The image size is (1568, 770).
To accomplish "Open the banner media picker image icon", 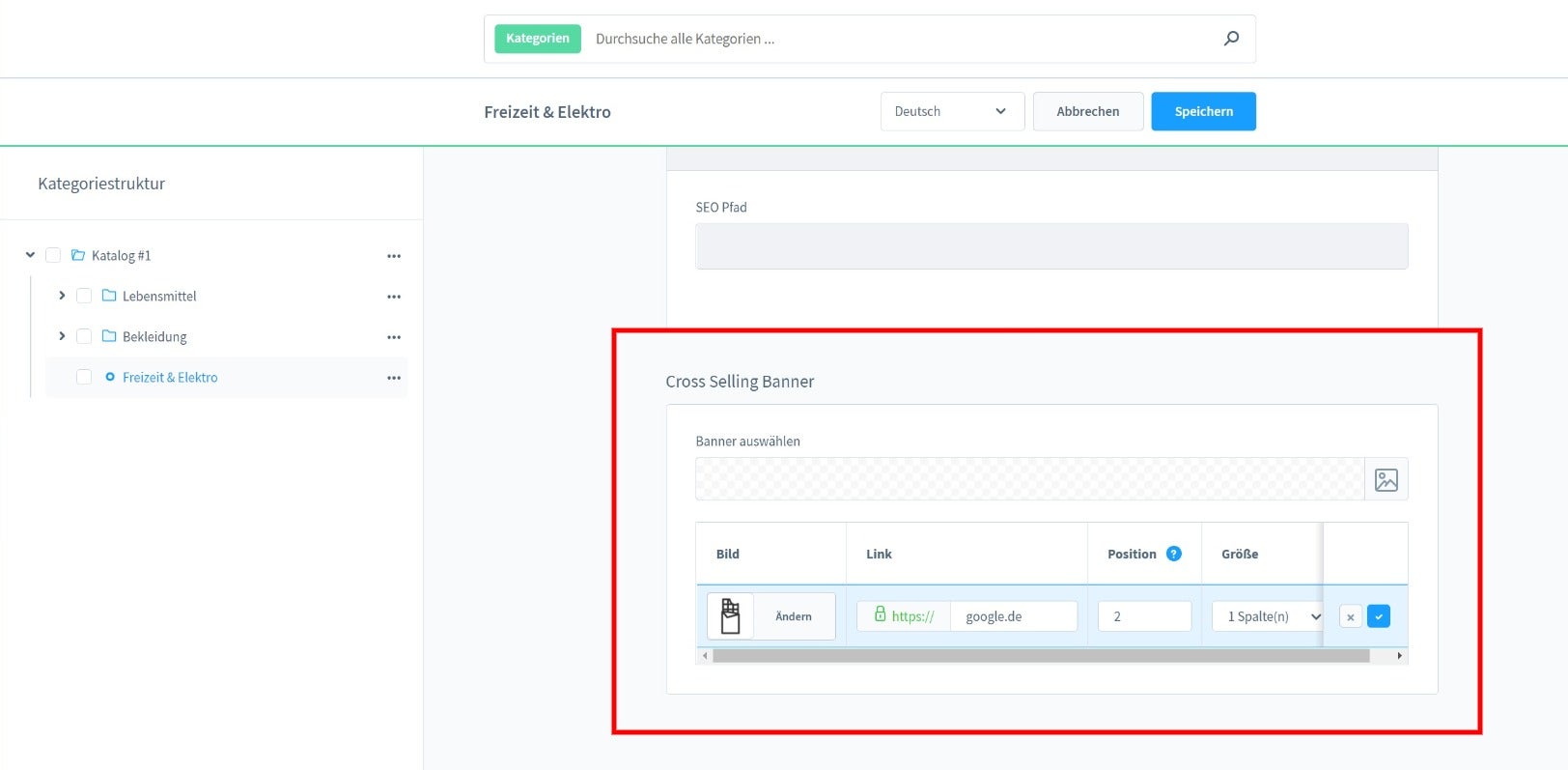I will pos(1386,479).
